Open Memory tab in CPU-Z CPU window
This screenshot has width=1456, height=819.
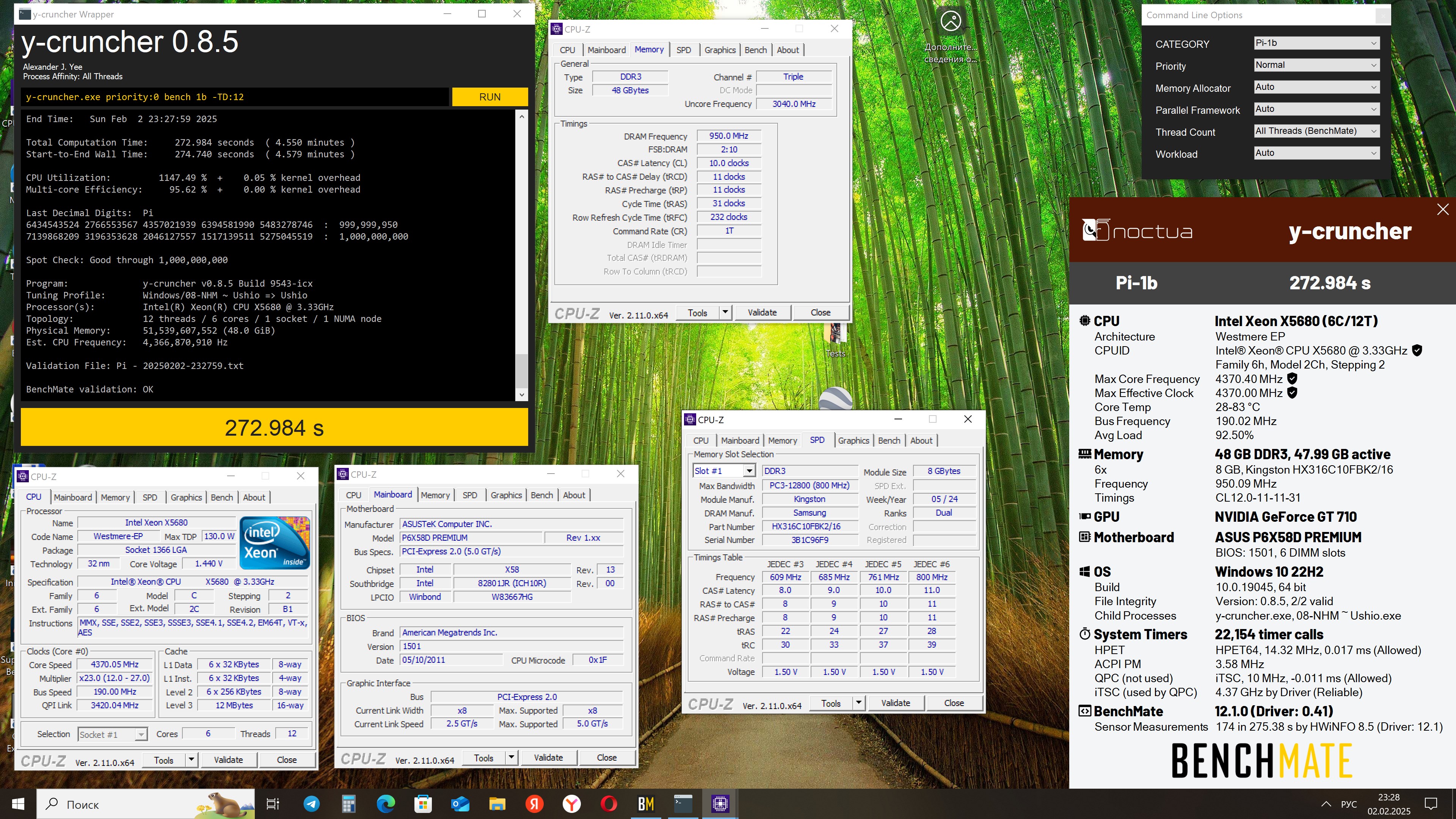[115, 497]
